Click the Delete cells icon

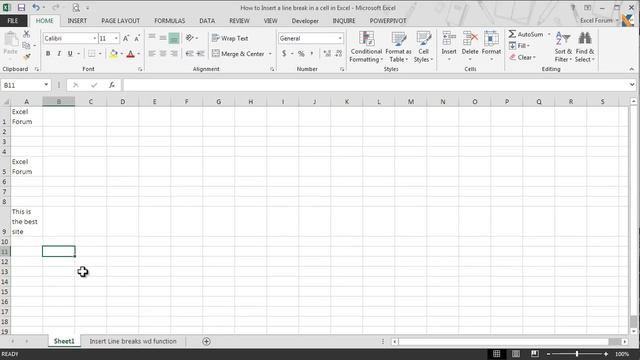point(470,46)
